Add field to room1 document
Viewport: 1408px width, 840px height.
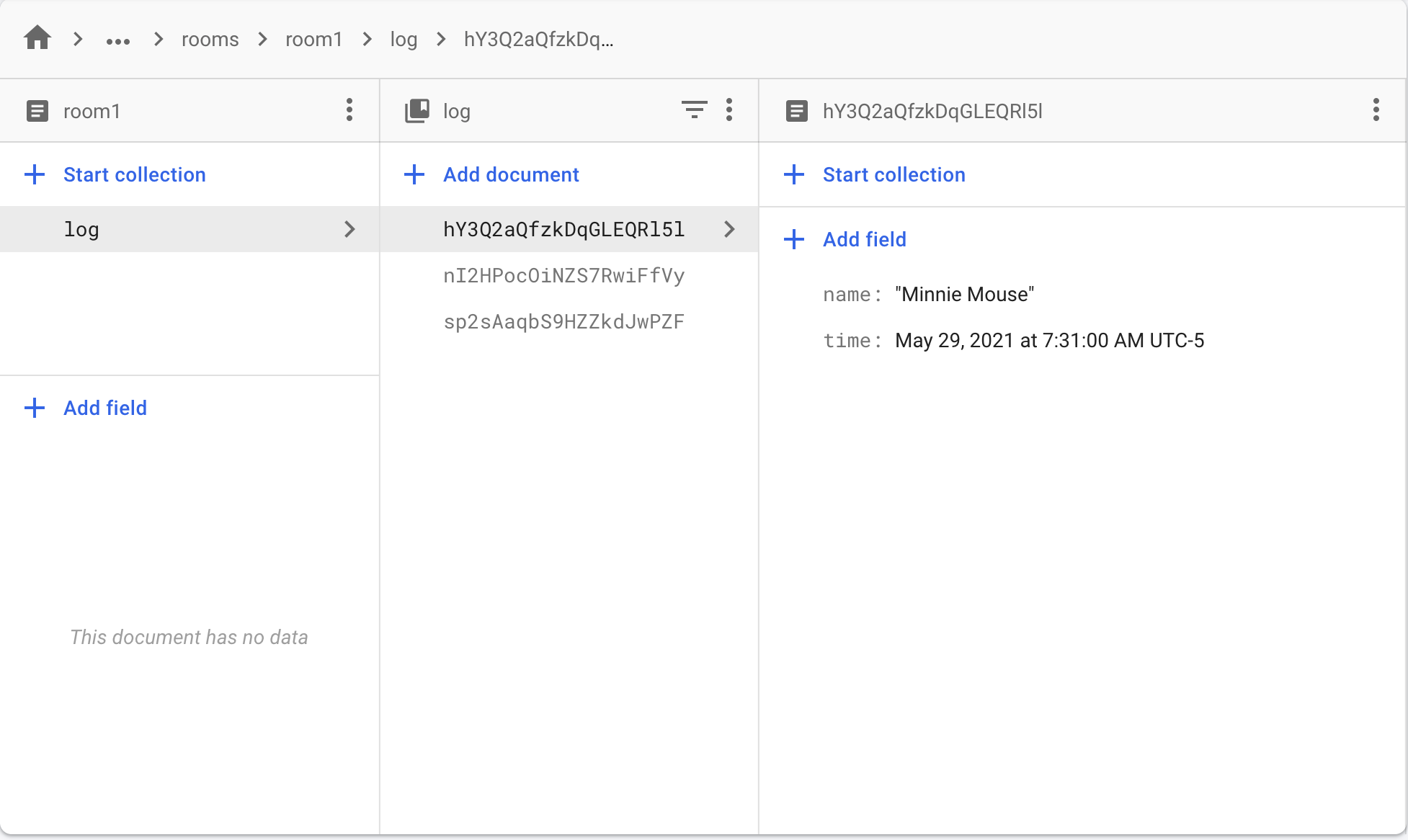104,408
